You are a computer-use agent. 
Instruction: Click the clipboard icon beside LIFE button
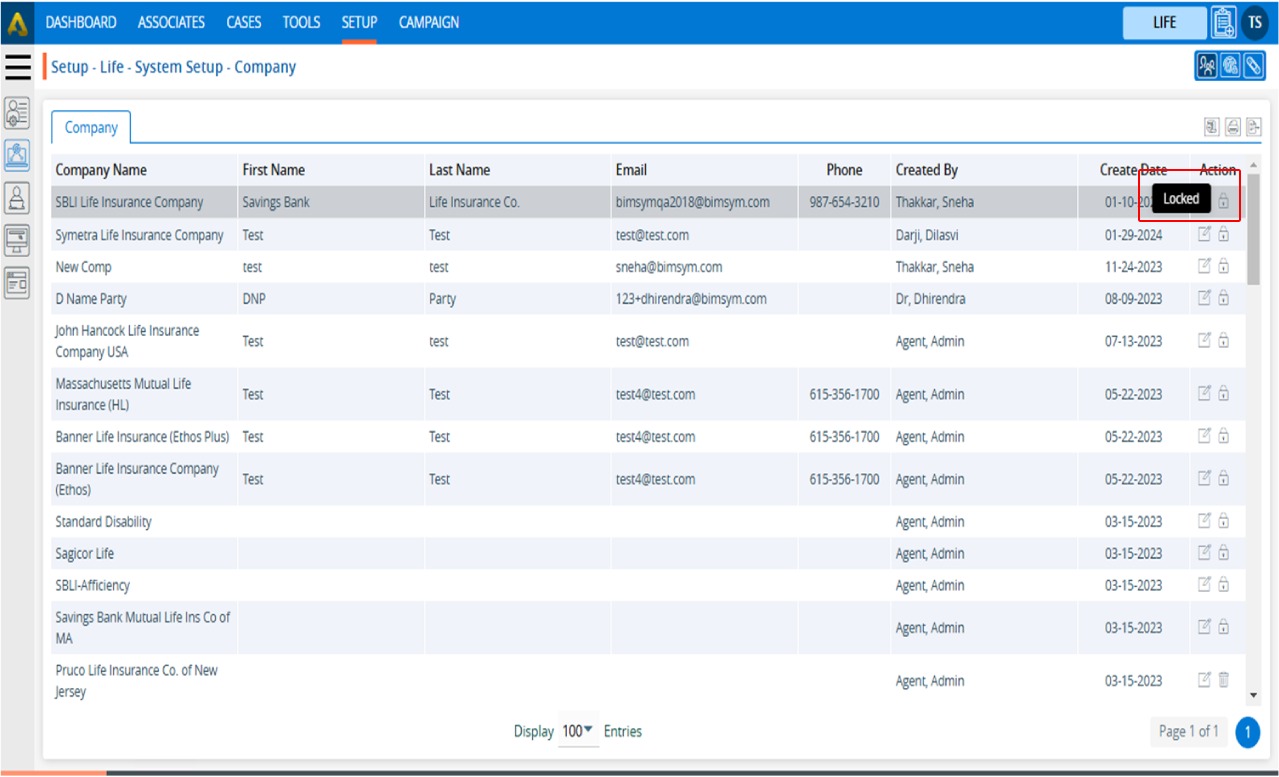1223,22
